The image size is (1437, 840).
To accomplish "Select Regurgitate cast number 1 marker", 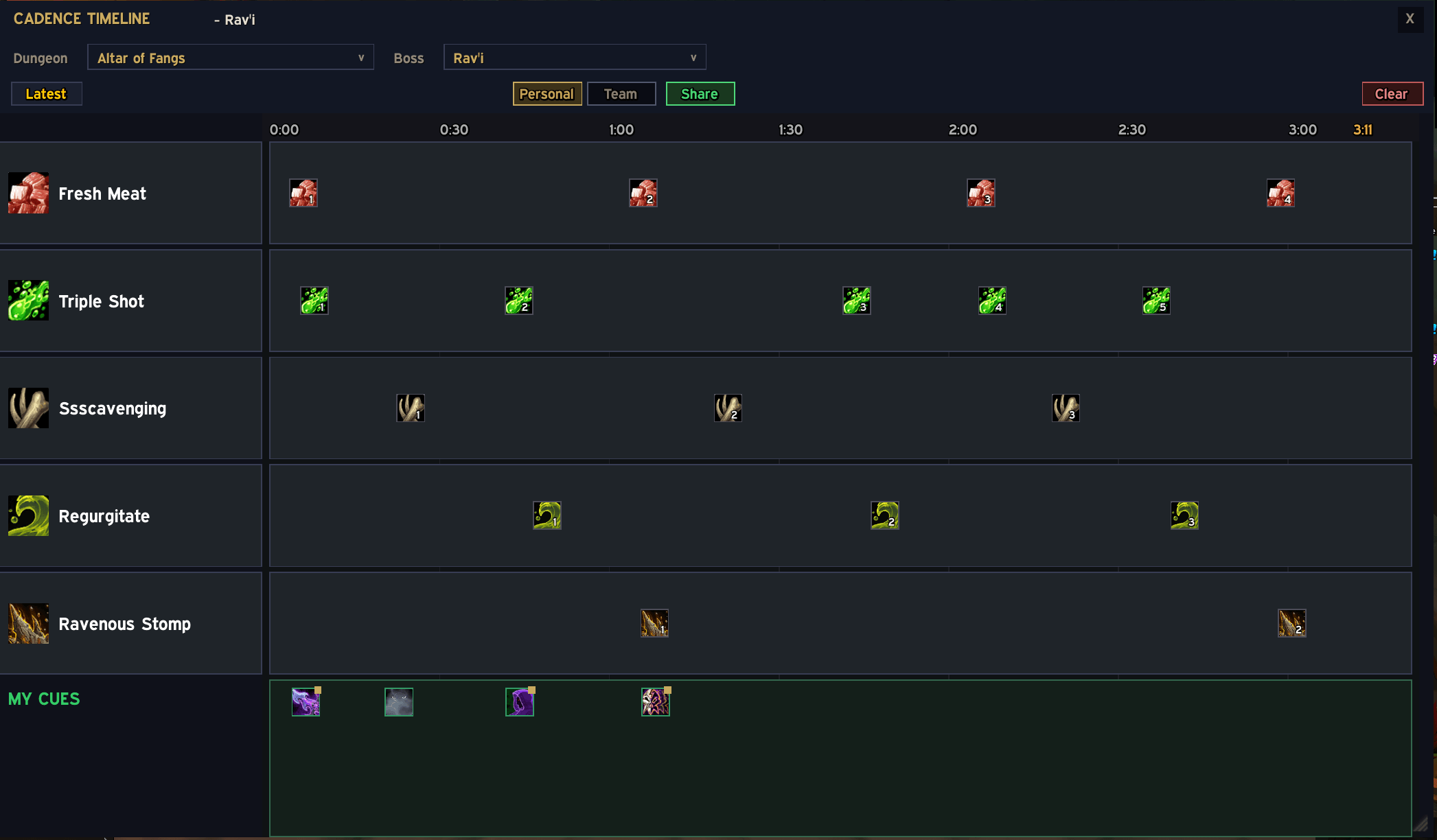I will (547, 515).
